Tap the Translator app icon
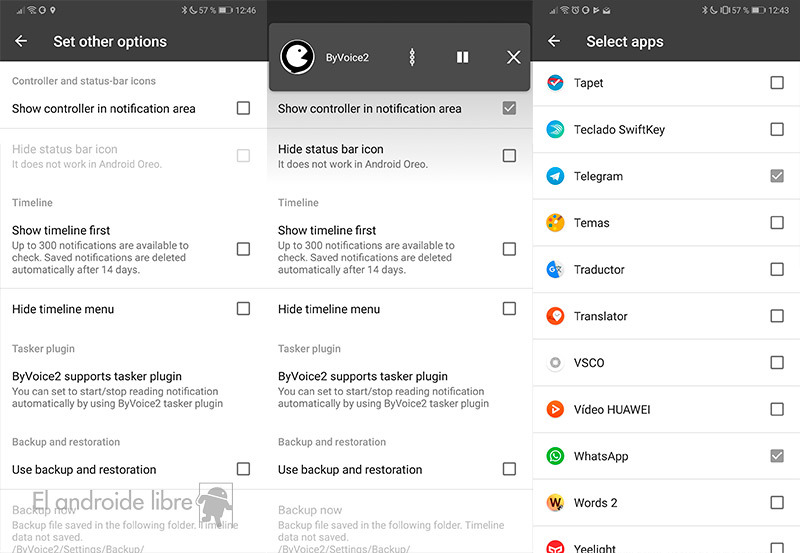The width and height of the screenshot is (800, 553). (x=555, y=316)
